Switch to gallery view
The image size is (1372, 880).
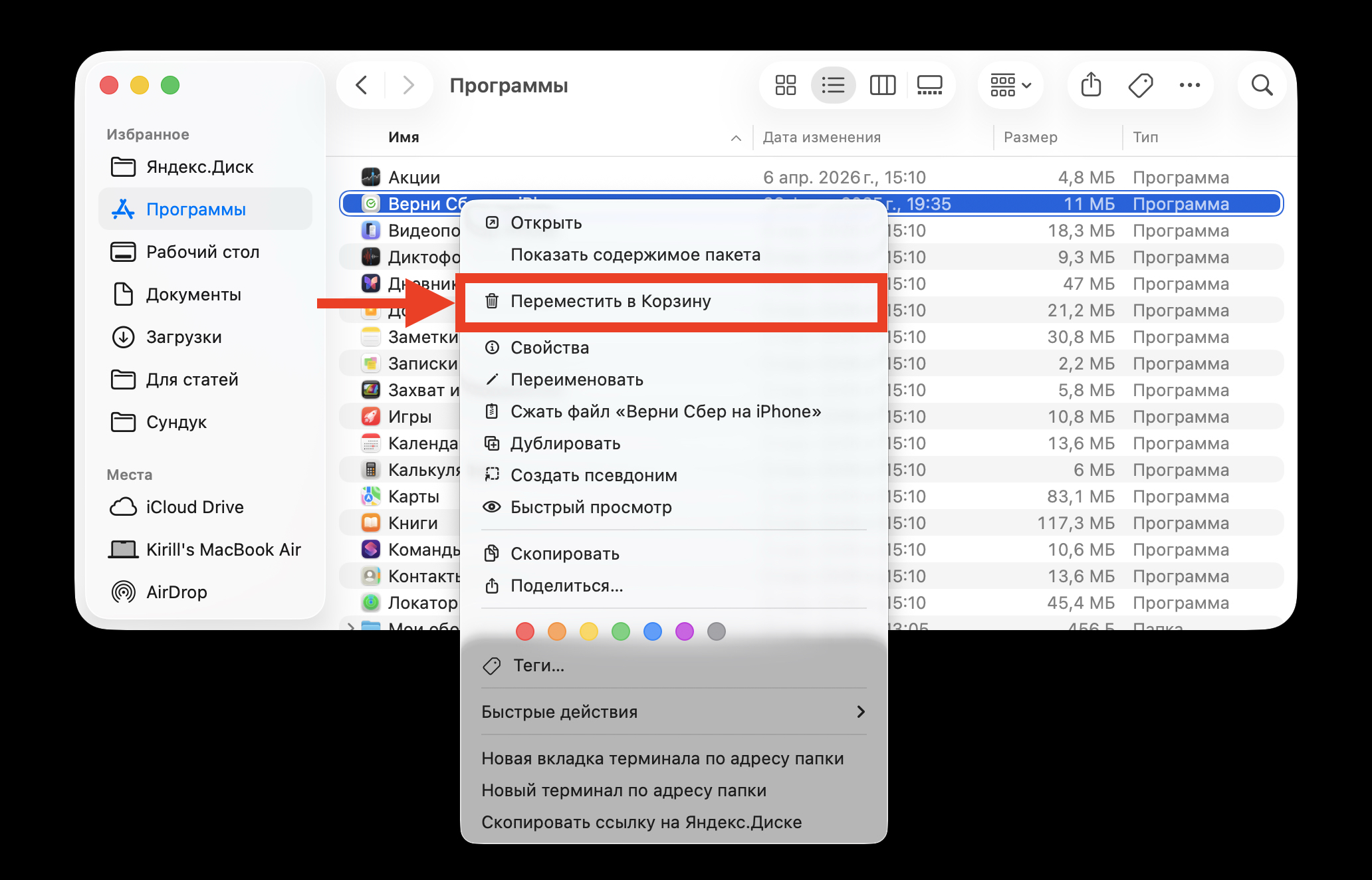click(x=930, y=85)
